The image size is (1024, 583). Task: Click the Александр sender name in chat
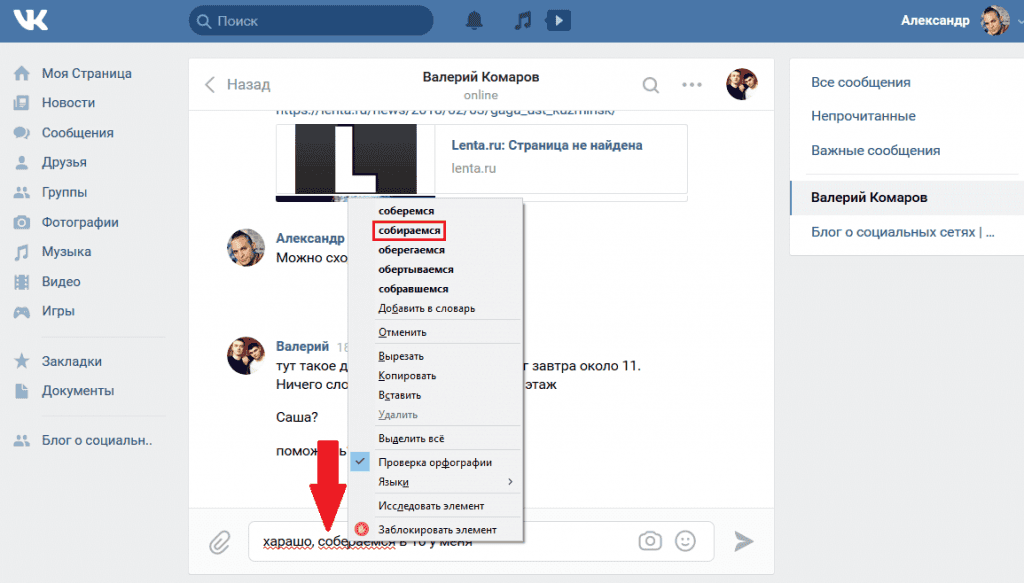310,238
